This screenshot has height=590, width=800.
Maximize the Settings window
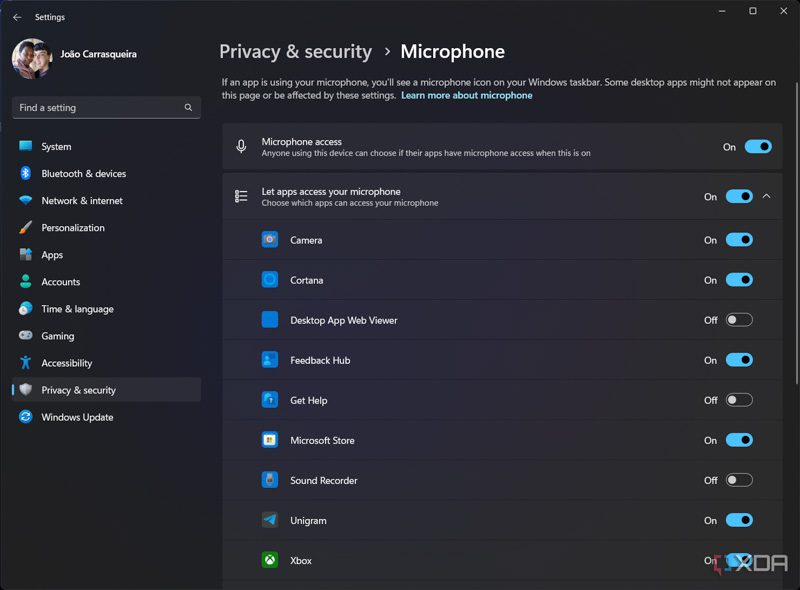coord(753,11)
